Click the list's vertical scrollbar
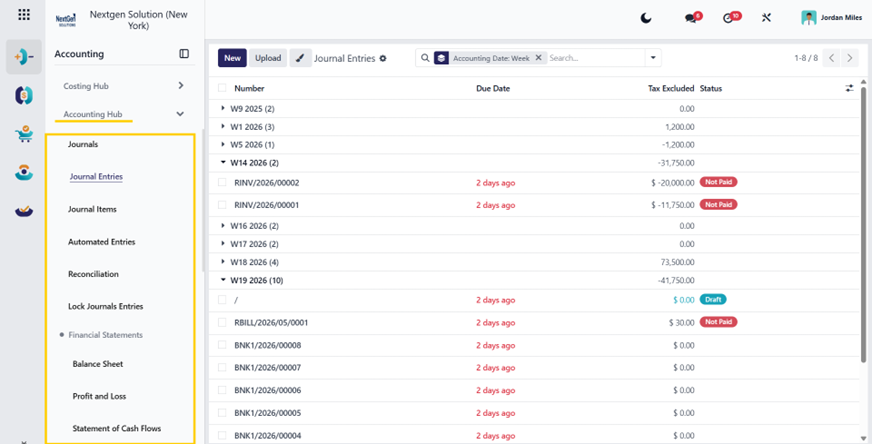The image size is (872, 444). coord(864,223)
